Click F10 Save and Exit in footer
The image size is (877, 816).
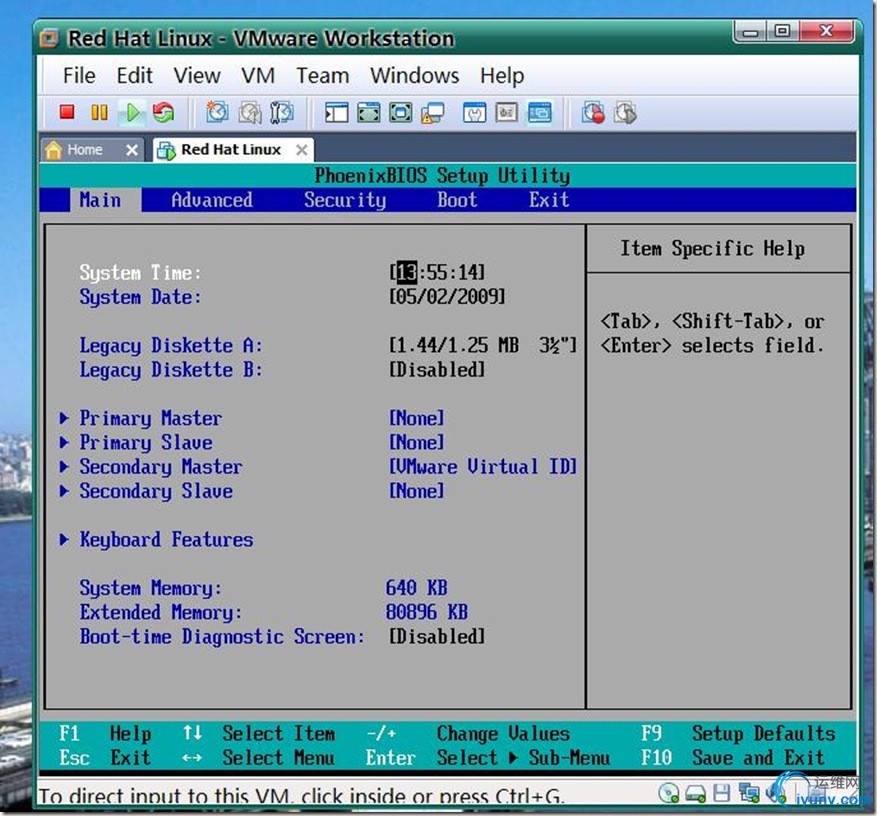tap(733, 758)
